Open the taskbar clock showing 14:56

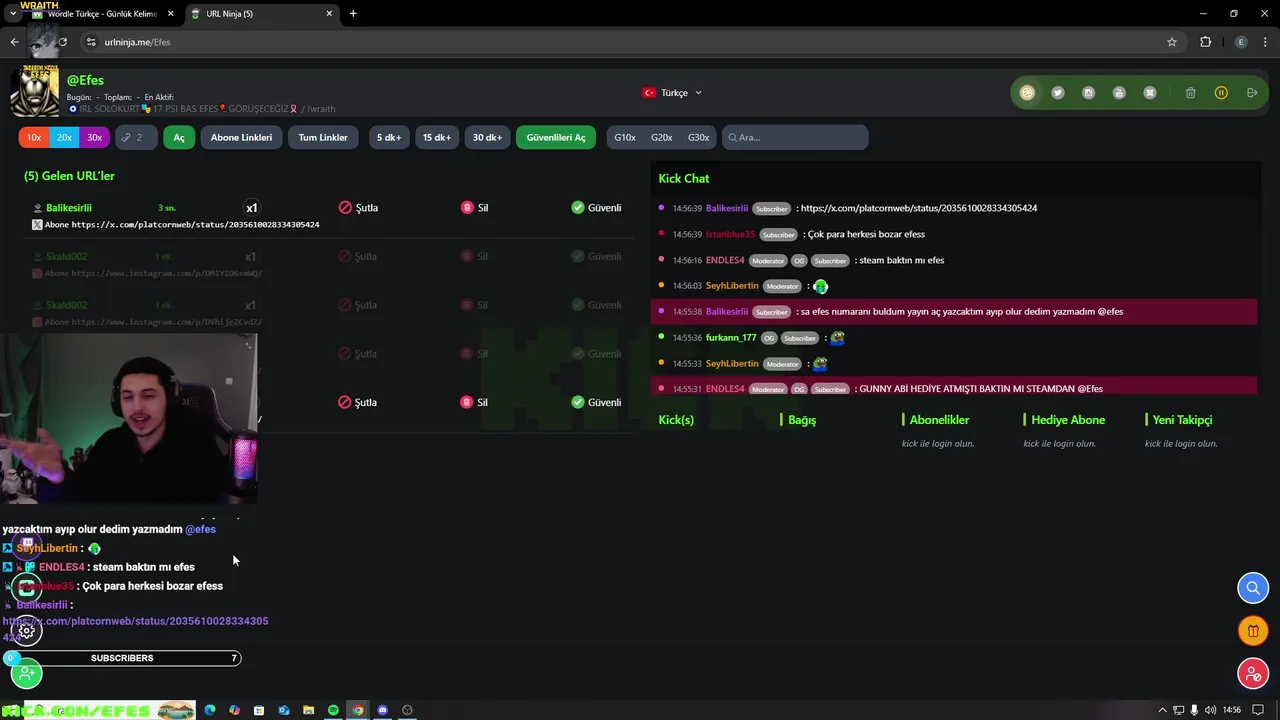pyautogui.click(x=1232, y=710)
